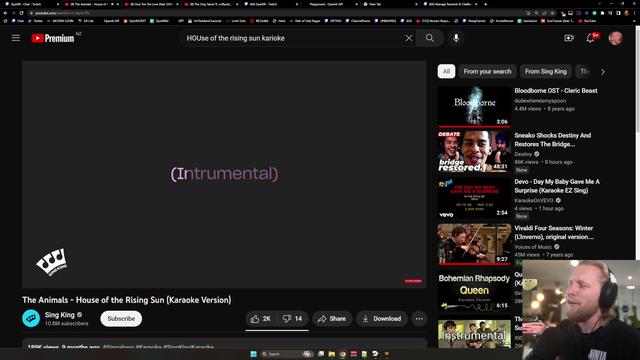Select the From your search chip
Image resolution: width=640 pixels, height=360 pixels.
[487, 71]
